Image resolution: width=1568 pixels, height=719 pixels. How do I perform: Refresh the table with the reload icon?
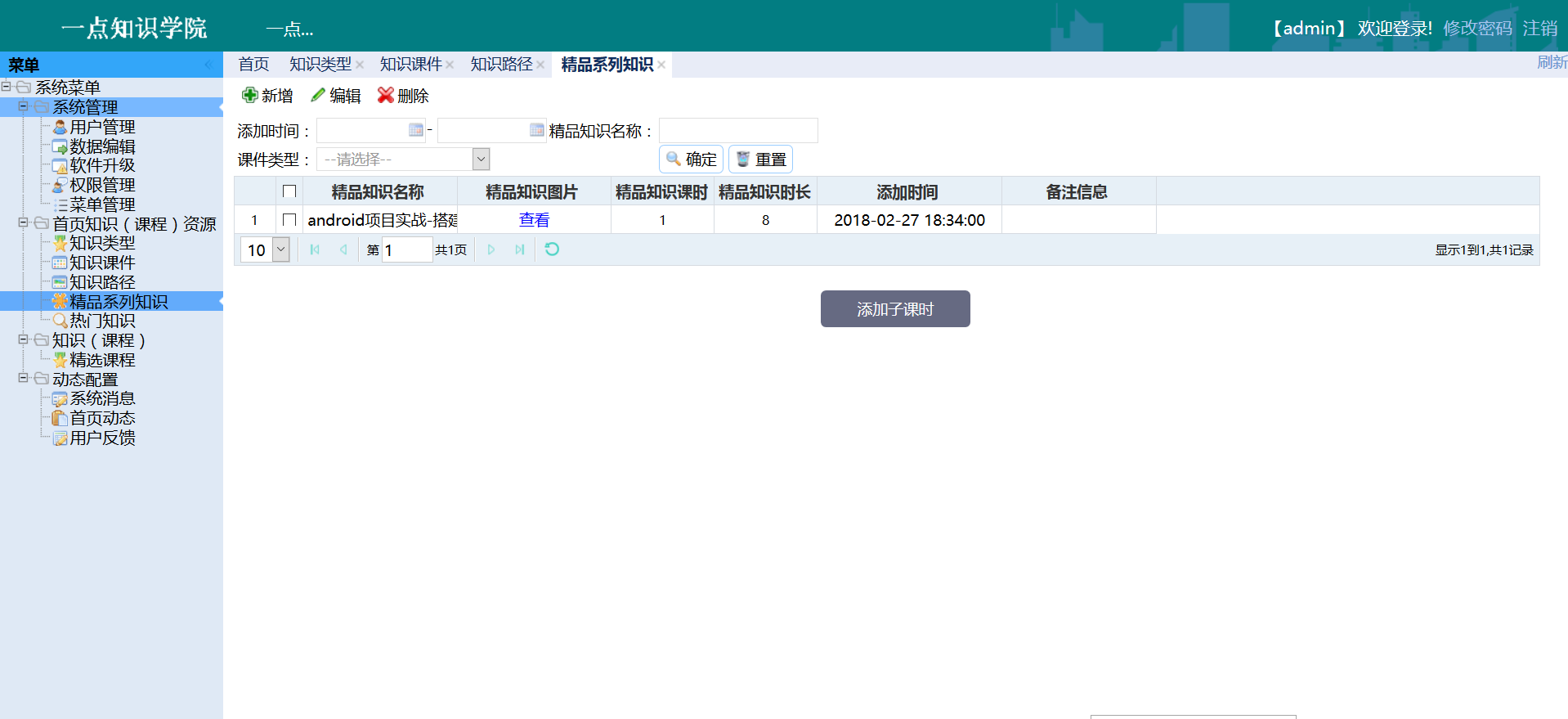[552, 249]
